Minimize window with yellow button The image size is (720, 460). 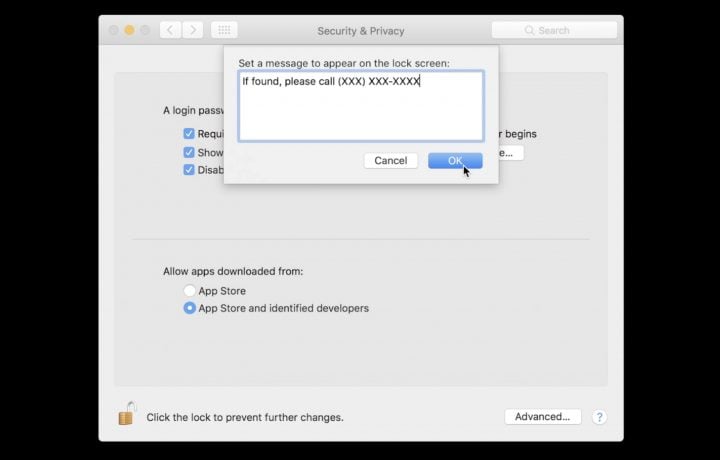(x=129, y=30)
